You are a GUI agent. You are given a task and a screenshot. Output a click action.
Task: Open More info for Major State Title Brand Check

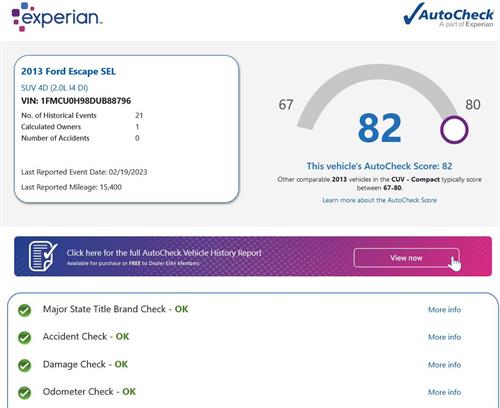444,310
